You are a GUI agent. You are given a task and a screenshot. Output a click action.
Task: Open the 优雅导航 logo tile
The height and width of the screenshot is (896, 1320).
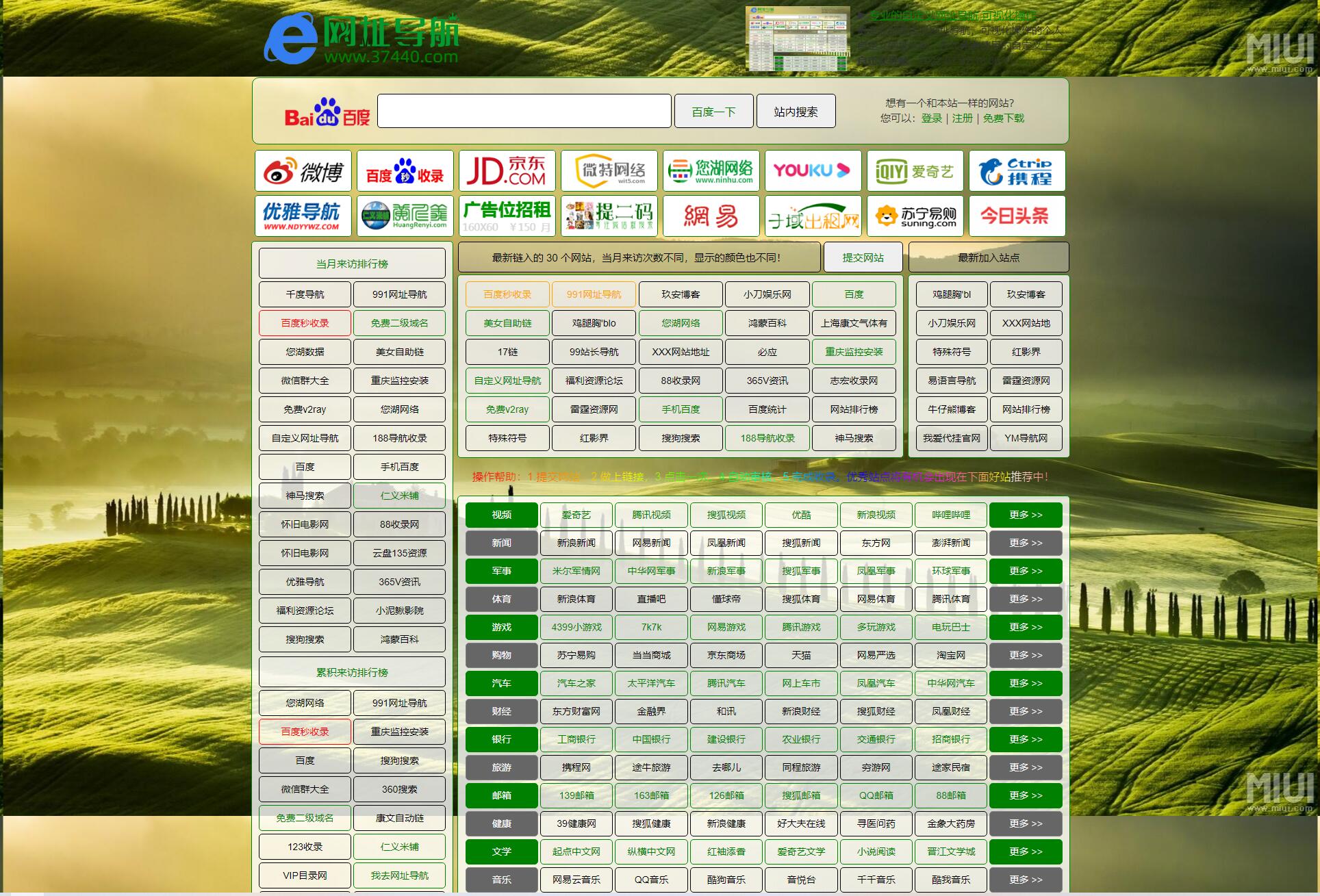coord(303,216)
